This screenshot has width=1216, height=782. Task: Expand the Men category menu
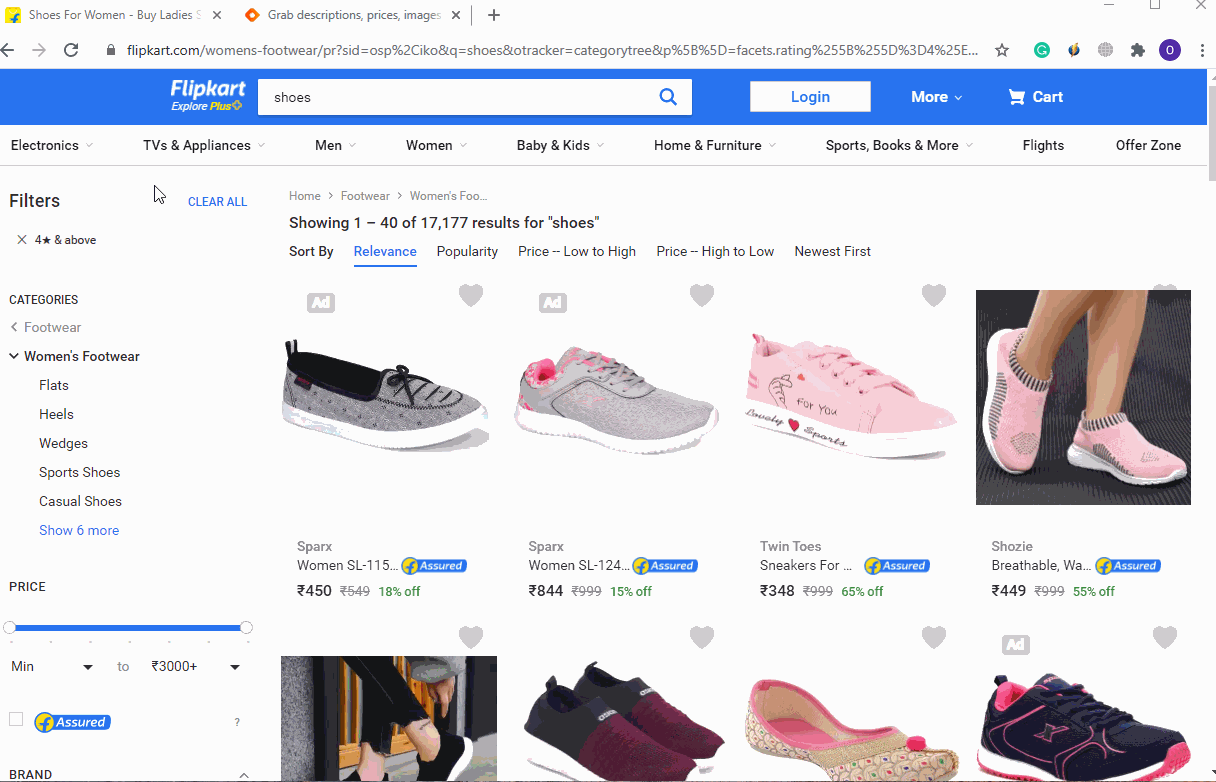(335, 145)
